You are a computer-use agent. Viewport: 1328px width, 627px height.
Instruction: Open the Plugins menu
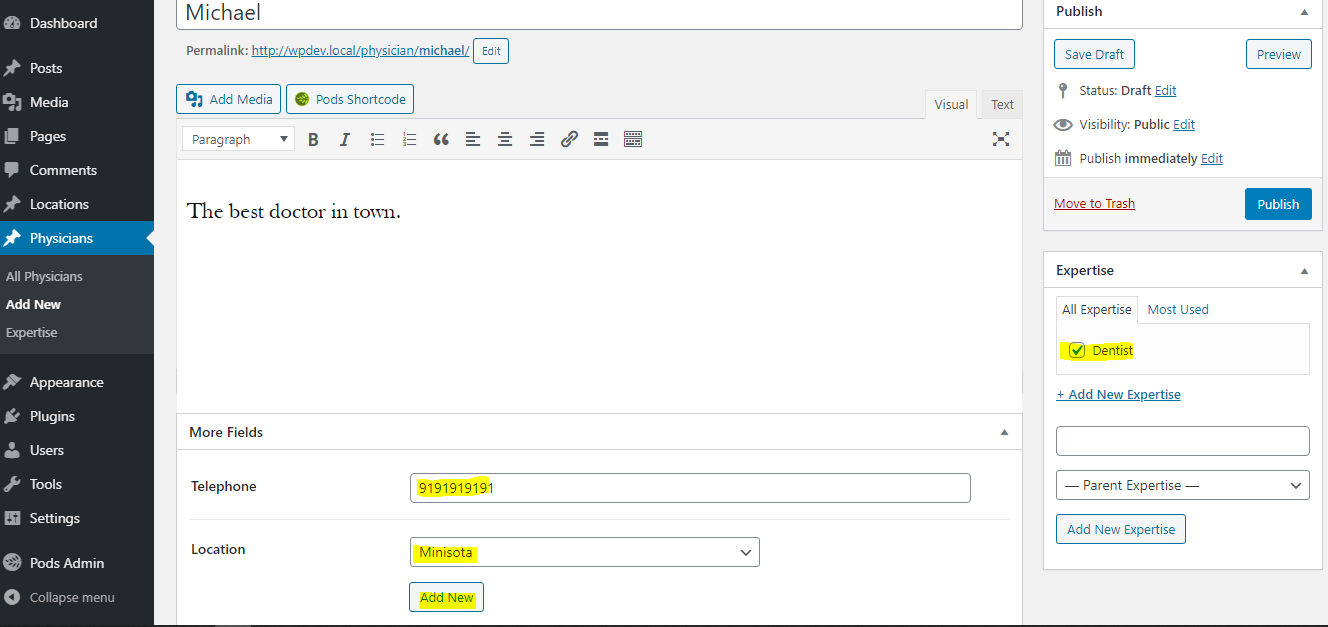(x=77, y=416)
